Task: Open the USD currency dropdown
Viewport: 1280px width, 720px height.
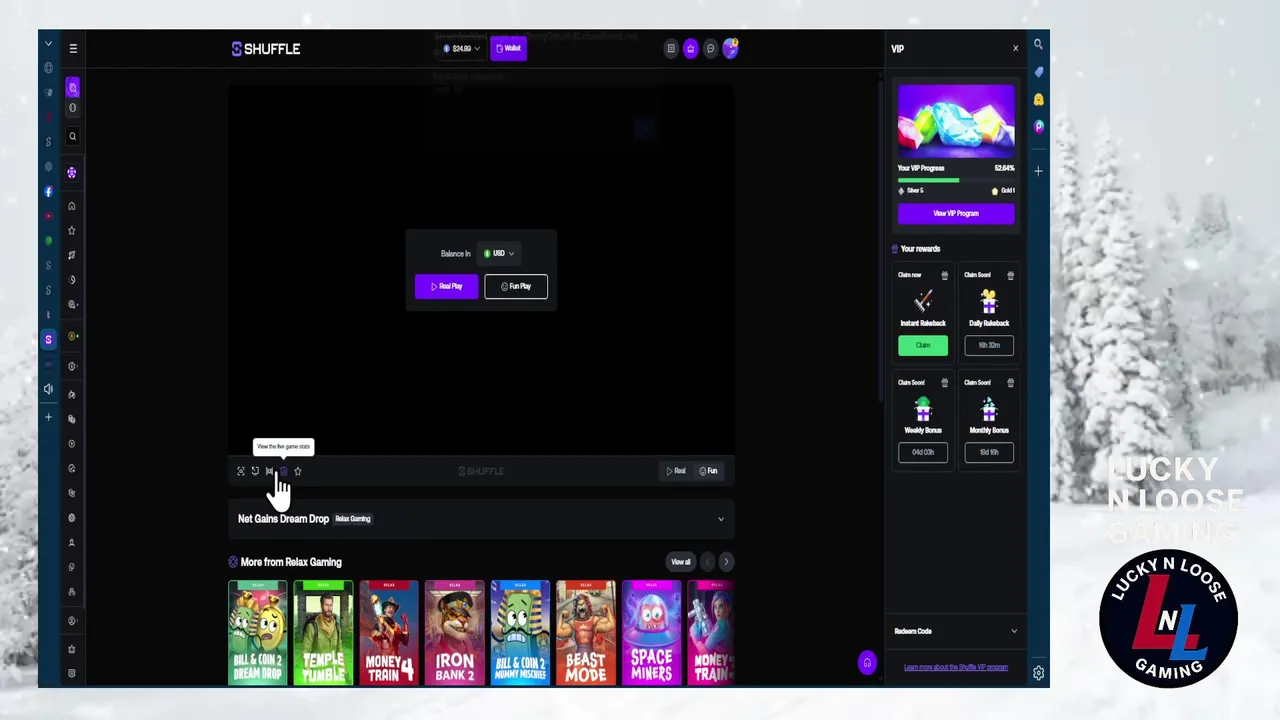Action: [499, 253]
